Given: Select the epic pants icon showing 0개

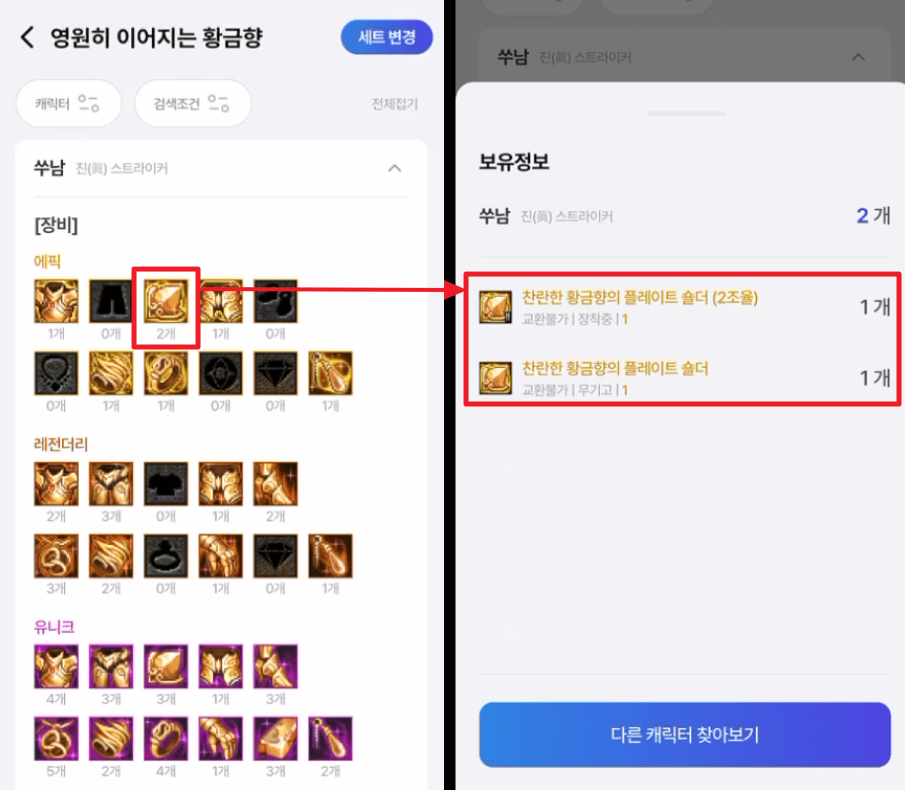Looking at the screenshot, I should click(111, 301).
